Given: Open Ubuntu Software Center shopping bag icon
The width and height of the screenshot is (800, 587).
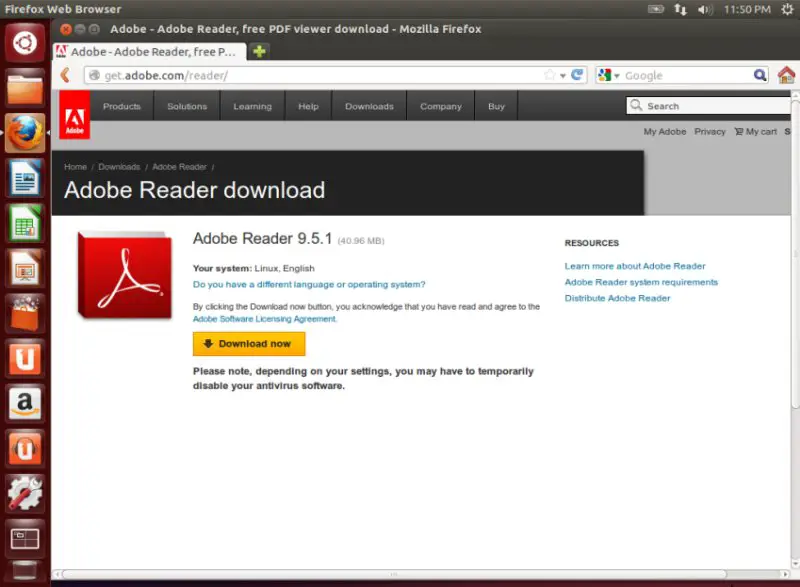Looking at the screenshot, I should 24,313.
